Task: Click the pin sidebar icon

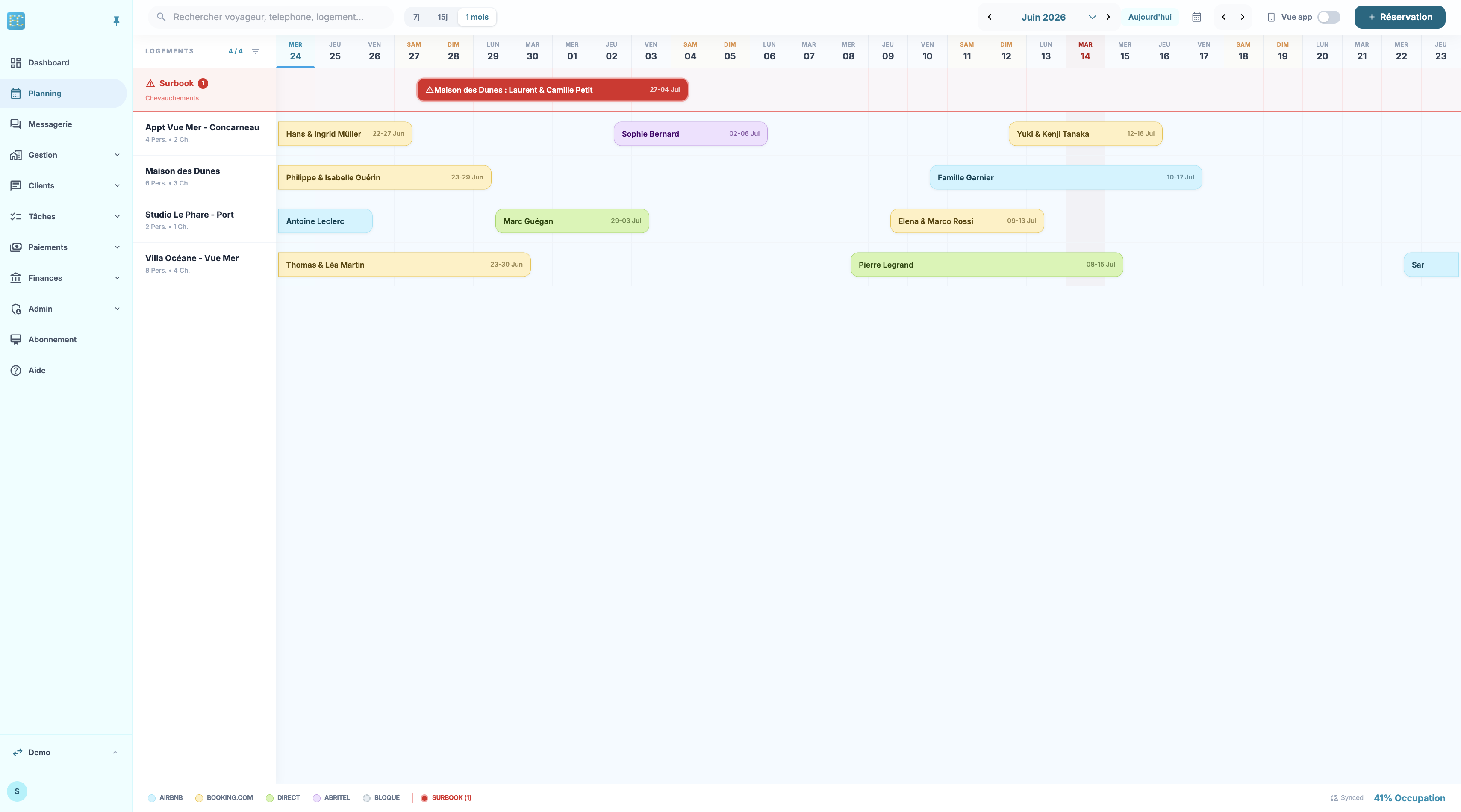Action: point(116,21)
